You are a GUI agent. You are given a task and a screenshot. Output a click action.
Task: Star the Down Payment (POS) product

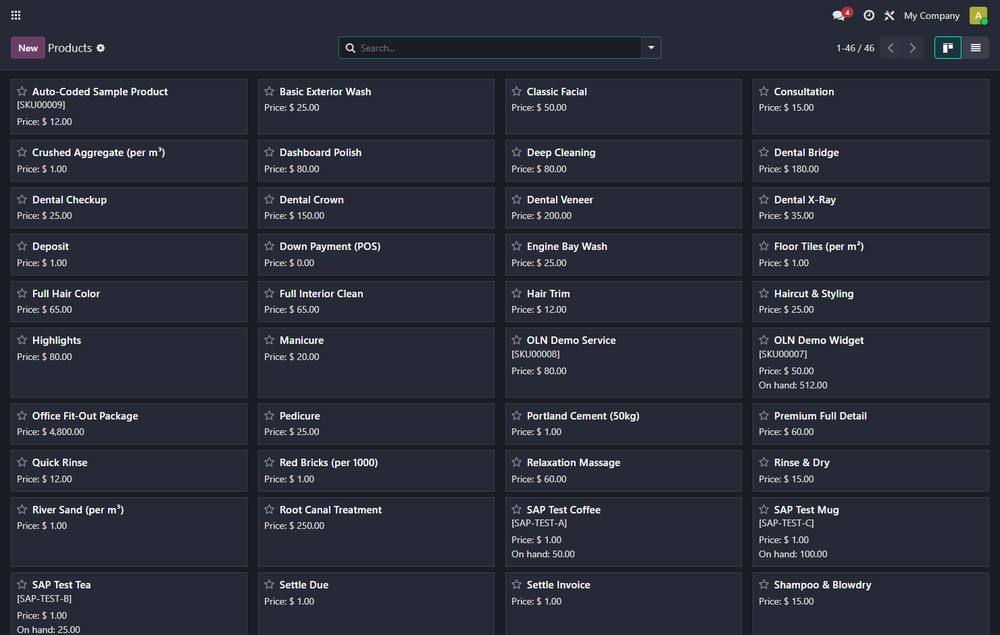pyautogui.click(x=269, y=245)
